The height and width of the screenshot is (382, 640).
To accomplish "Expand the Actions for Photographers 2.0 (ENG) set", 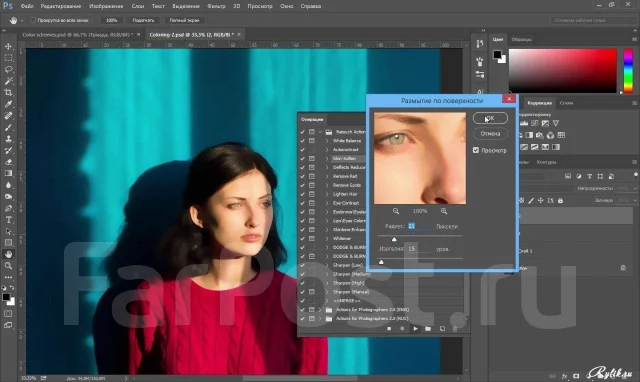I will 320,310.
